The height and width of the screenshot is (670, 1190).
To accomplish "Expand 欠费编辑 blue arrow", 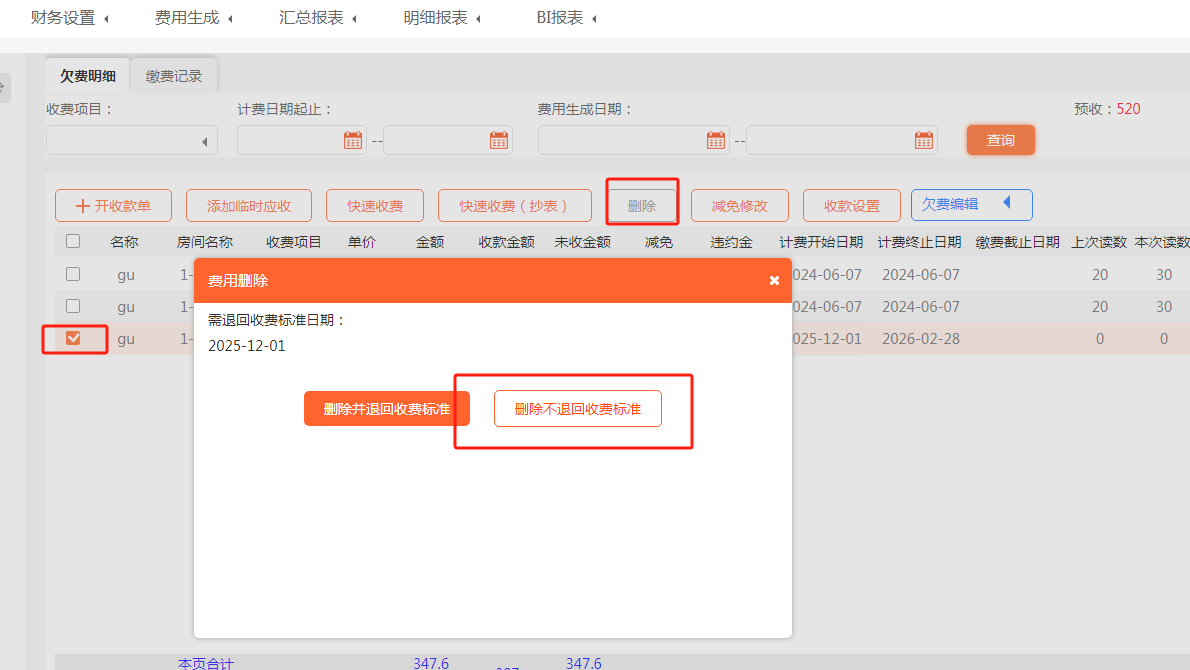I will tap(1006, 203).
